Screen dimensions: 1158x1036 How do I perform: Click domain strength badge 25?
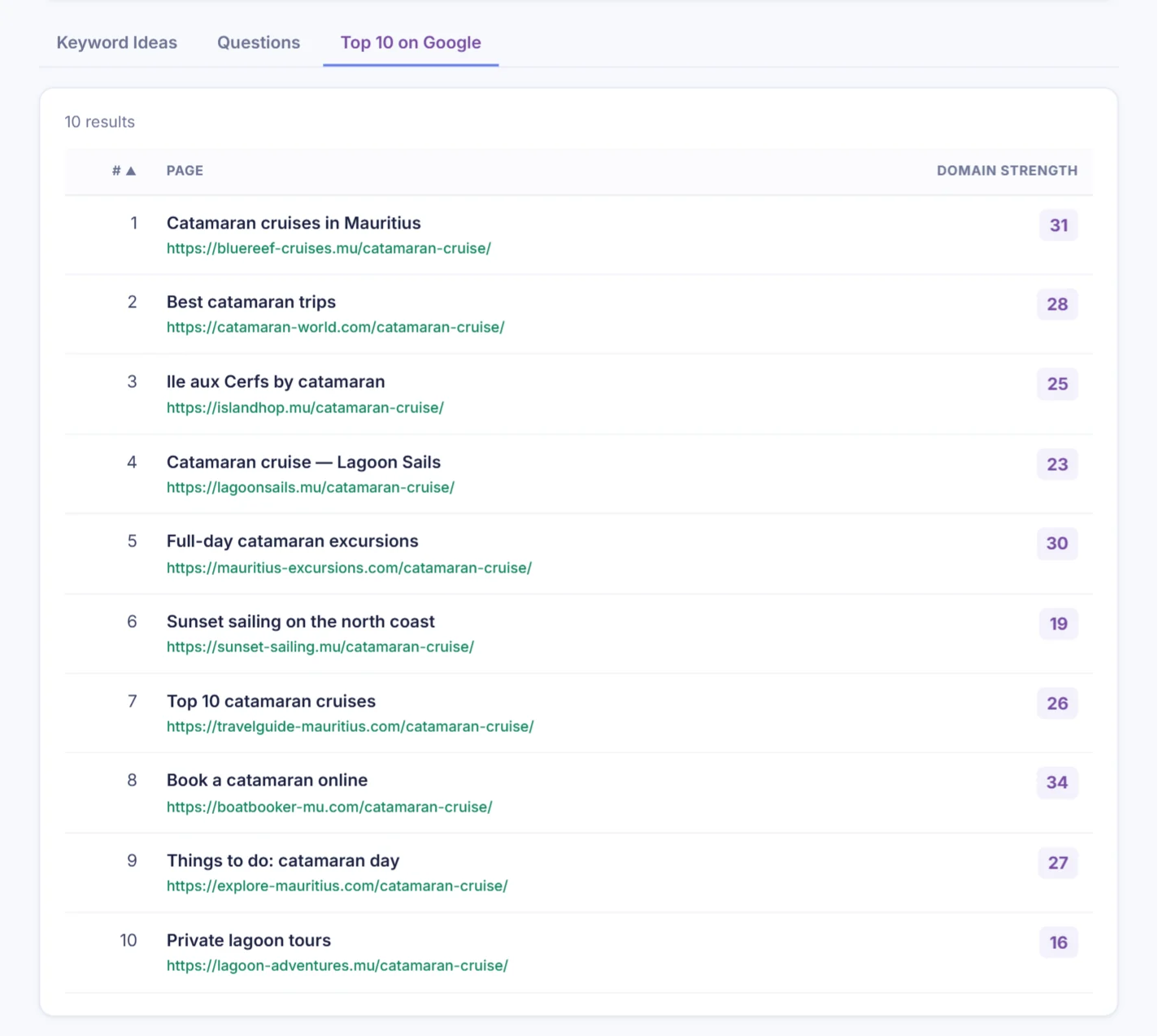tap(1057, 384)
